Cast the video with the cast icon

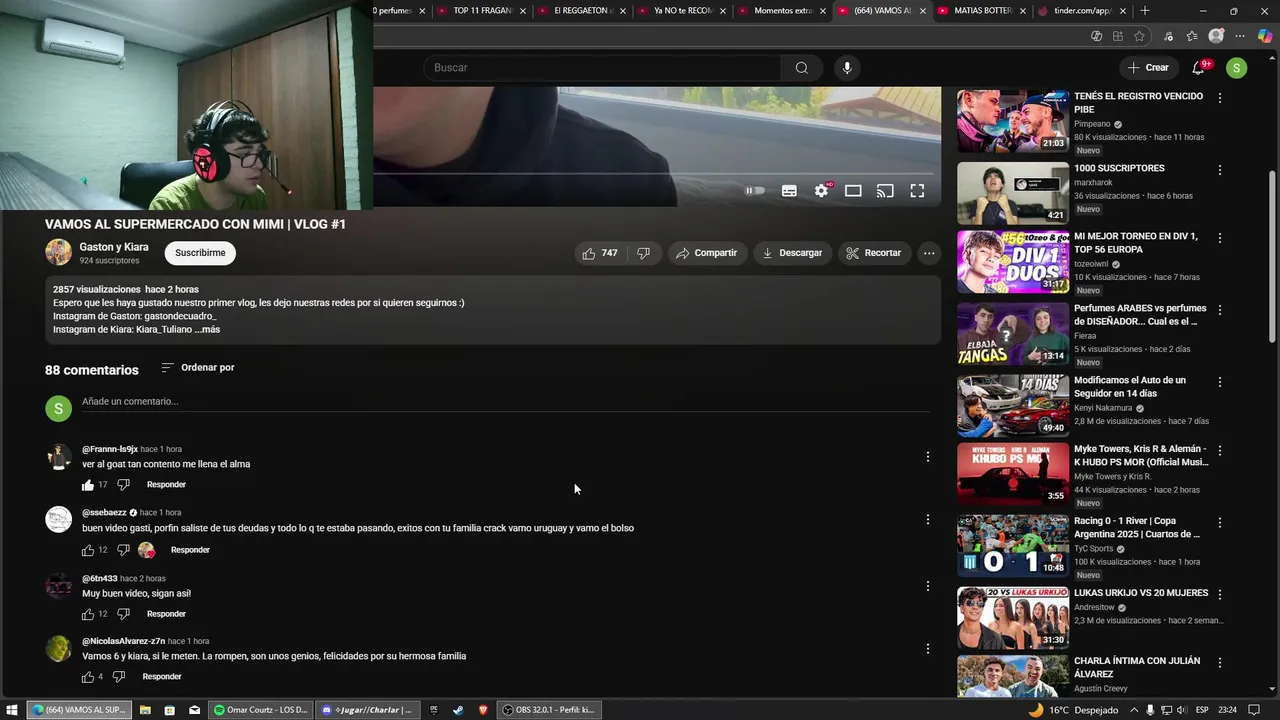[x=885, y=191]
